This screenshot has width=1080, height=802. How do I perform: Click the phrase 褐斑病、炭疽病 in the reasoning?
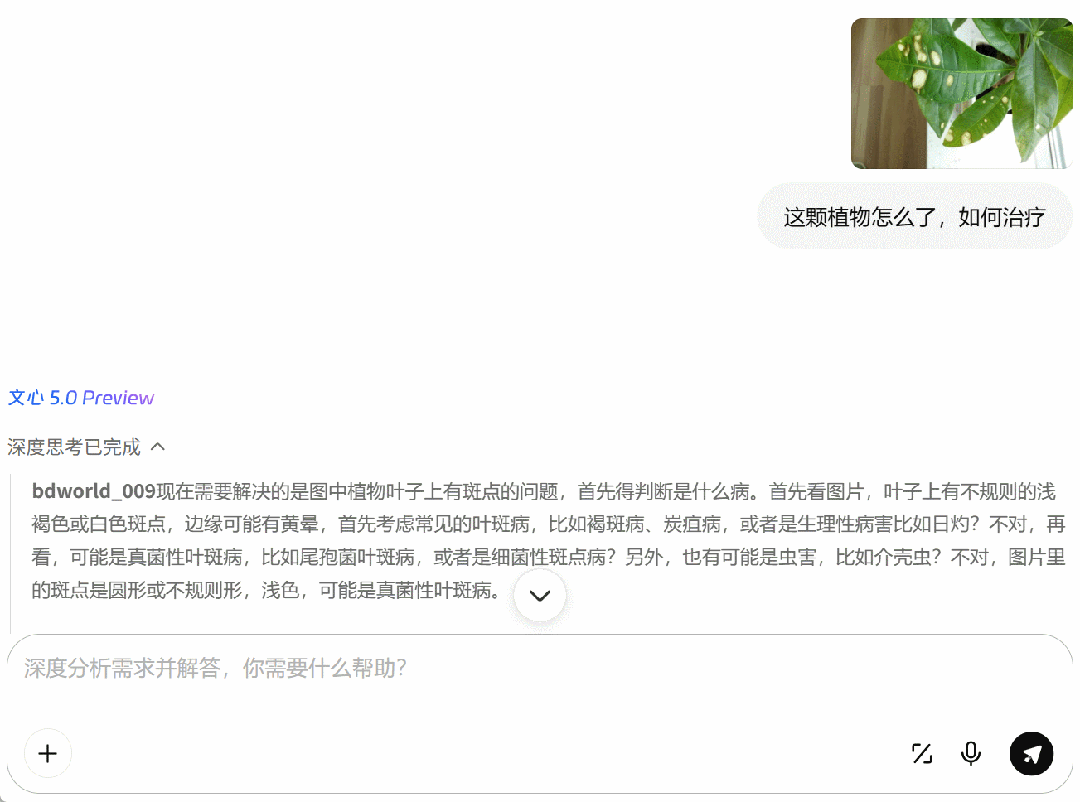point(653,524)
